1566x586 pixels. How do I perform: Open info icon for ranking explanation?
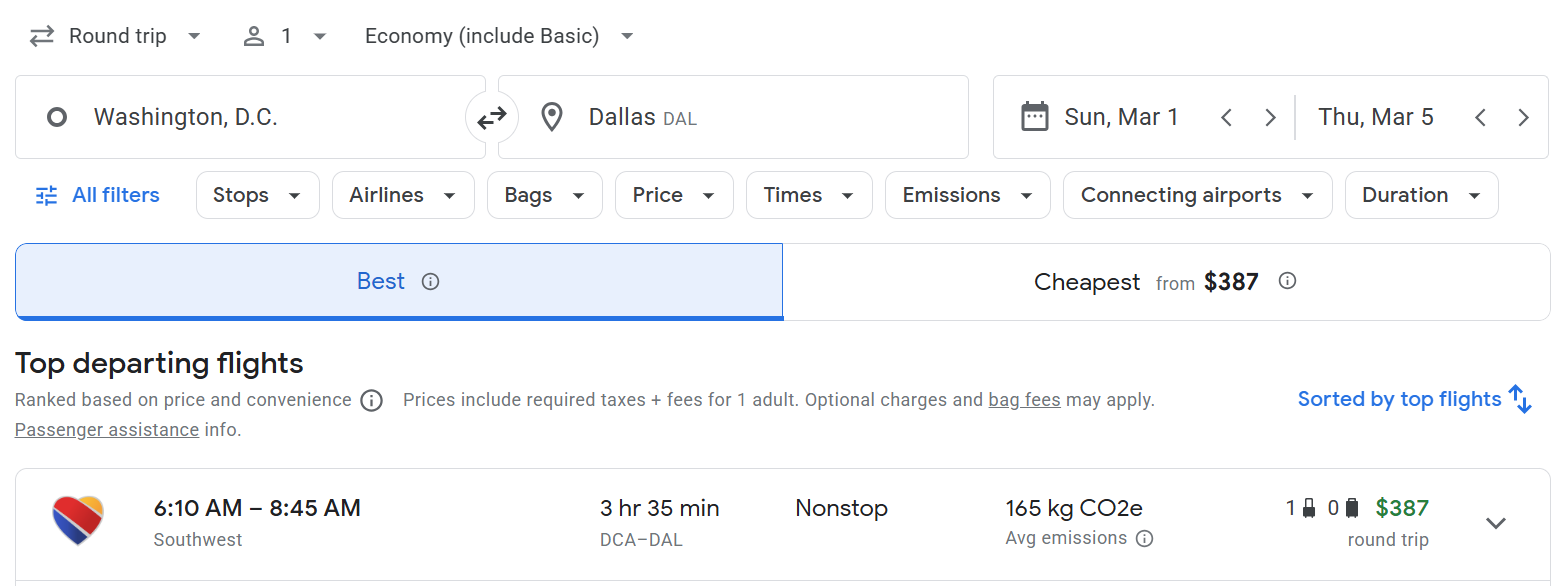371,401
